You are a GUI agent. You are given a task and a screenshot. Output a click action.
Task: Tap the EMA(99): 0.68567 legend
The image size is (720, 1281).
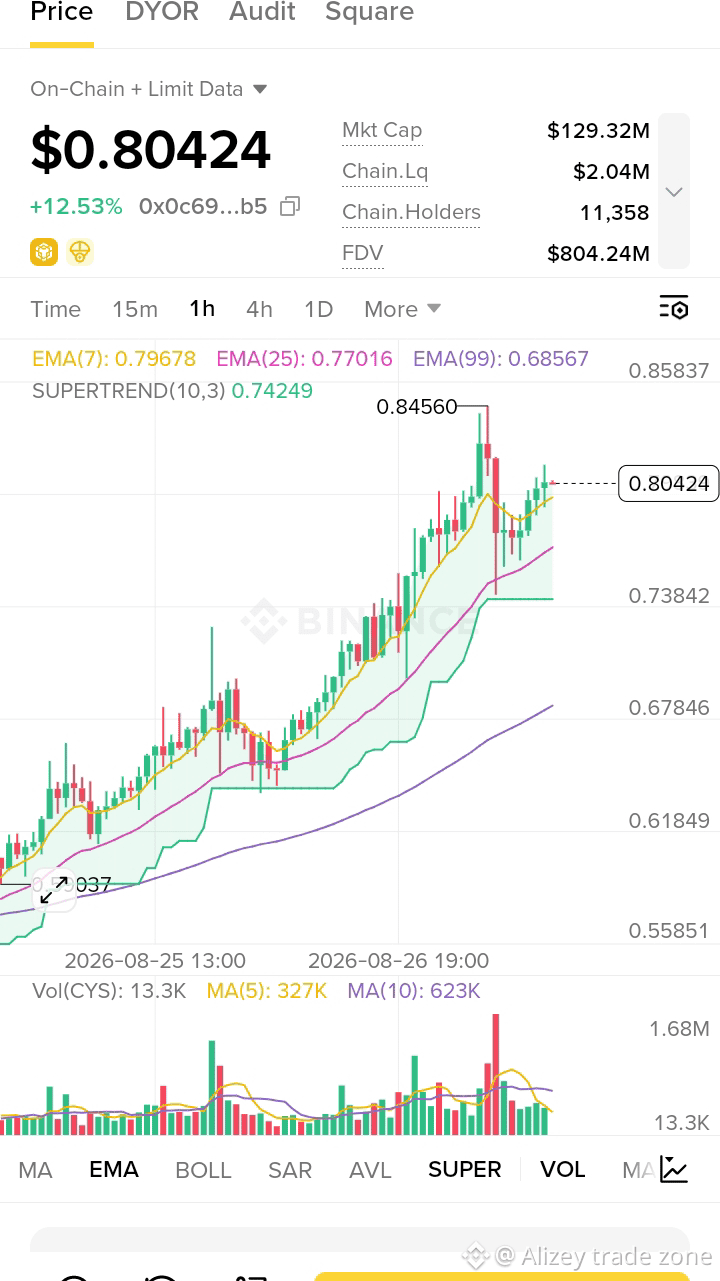click(501, 358)
